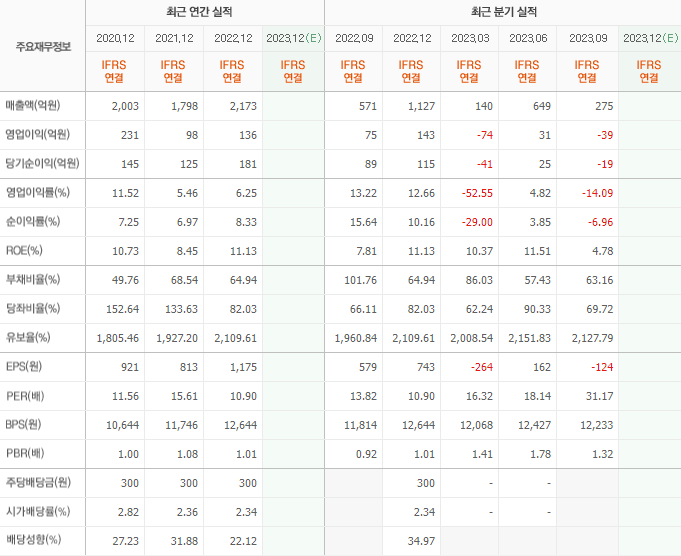Image resolution: width=681 pixels, height=556 pixels.
Task: Click reserve ratio value 1,805.46
Action: tap(118, 338)
